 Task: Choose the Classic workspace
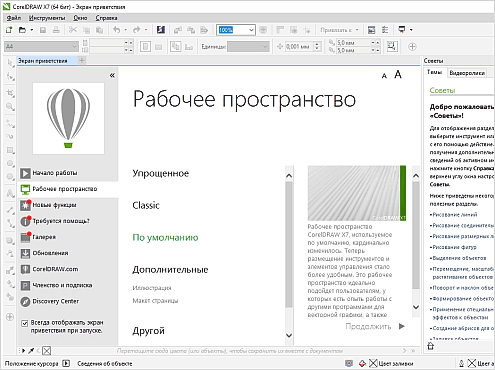(146, 205)
